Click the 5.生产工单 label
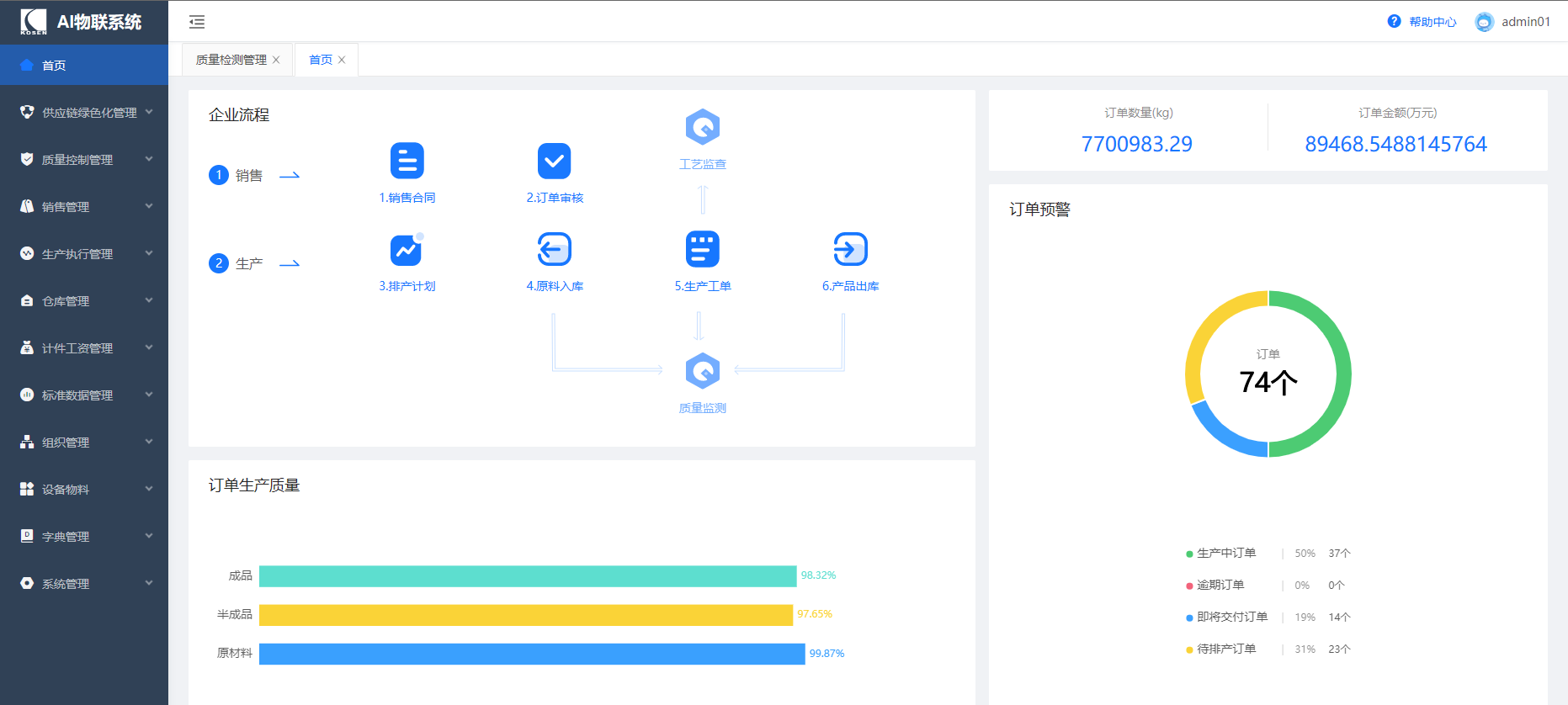Viewport: 1568px width, 705px height. click(703, 286)
